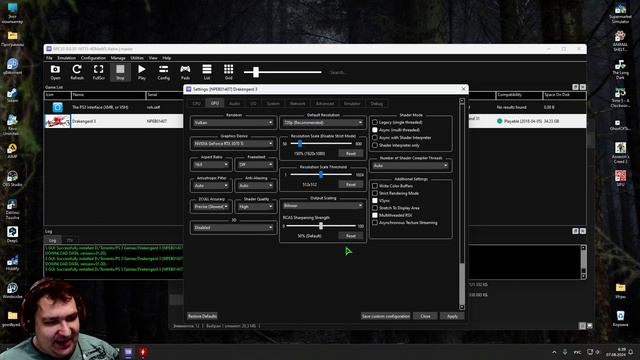
Task: Click the Stop toolbar icon
Action: 120,72
